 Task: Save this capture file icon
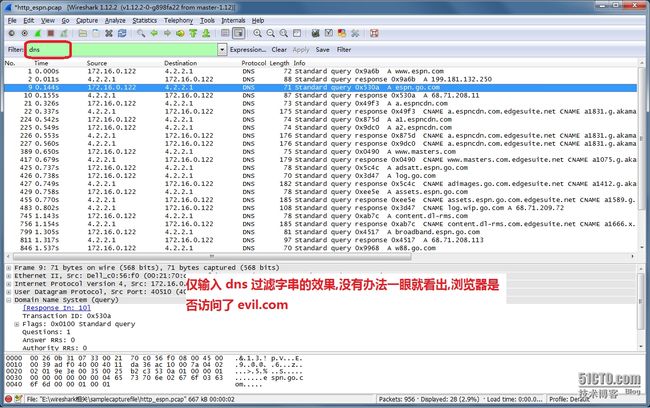click(x=96, y=33)
